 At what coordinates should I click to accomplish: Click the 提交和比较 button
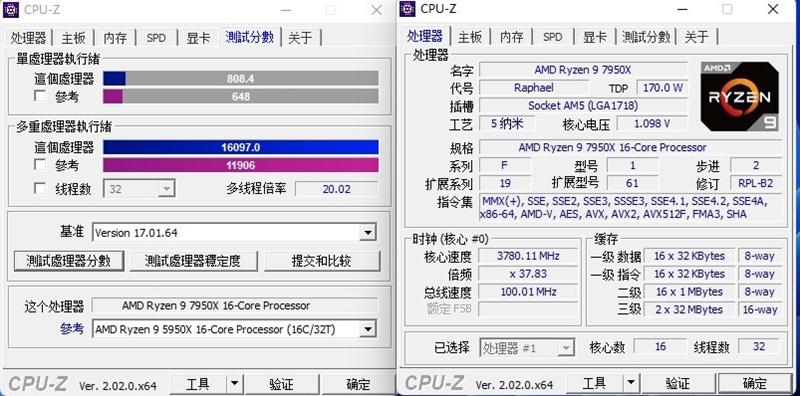tap(321, 261)
